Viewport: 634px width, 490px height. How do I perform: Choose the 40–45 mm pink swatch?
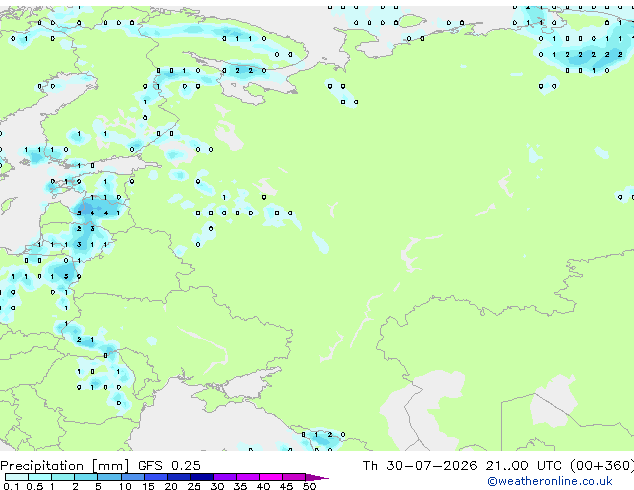[271, 477]
